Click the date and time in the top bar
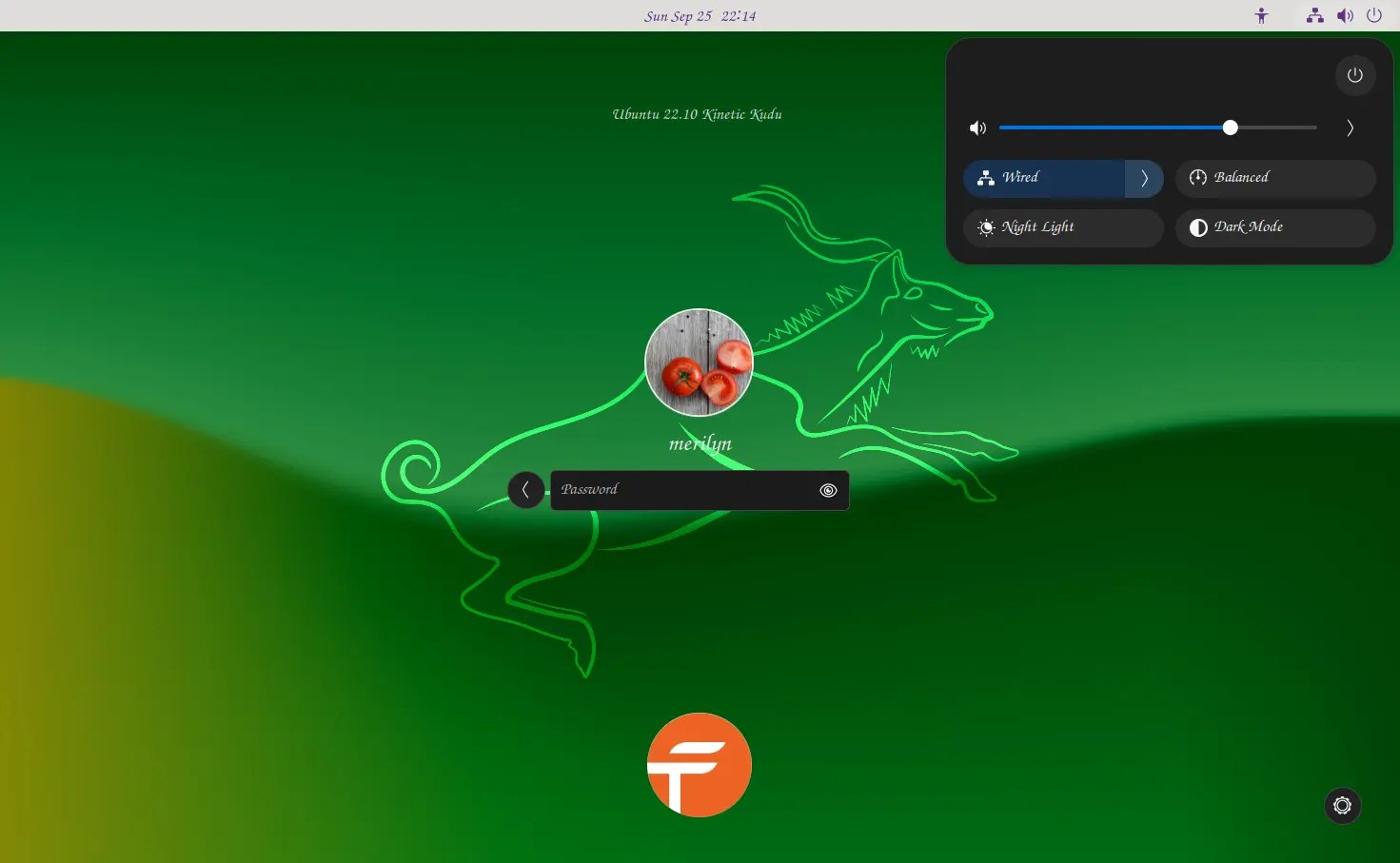This screenshot has height=863, width=1400. [x=700, y=15]
